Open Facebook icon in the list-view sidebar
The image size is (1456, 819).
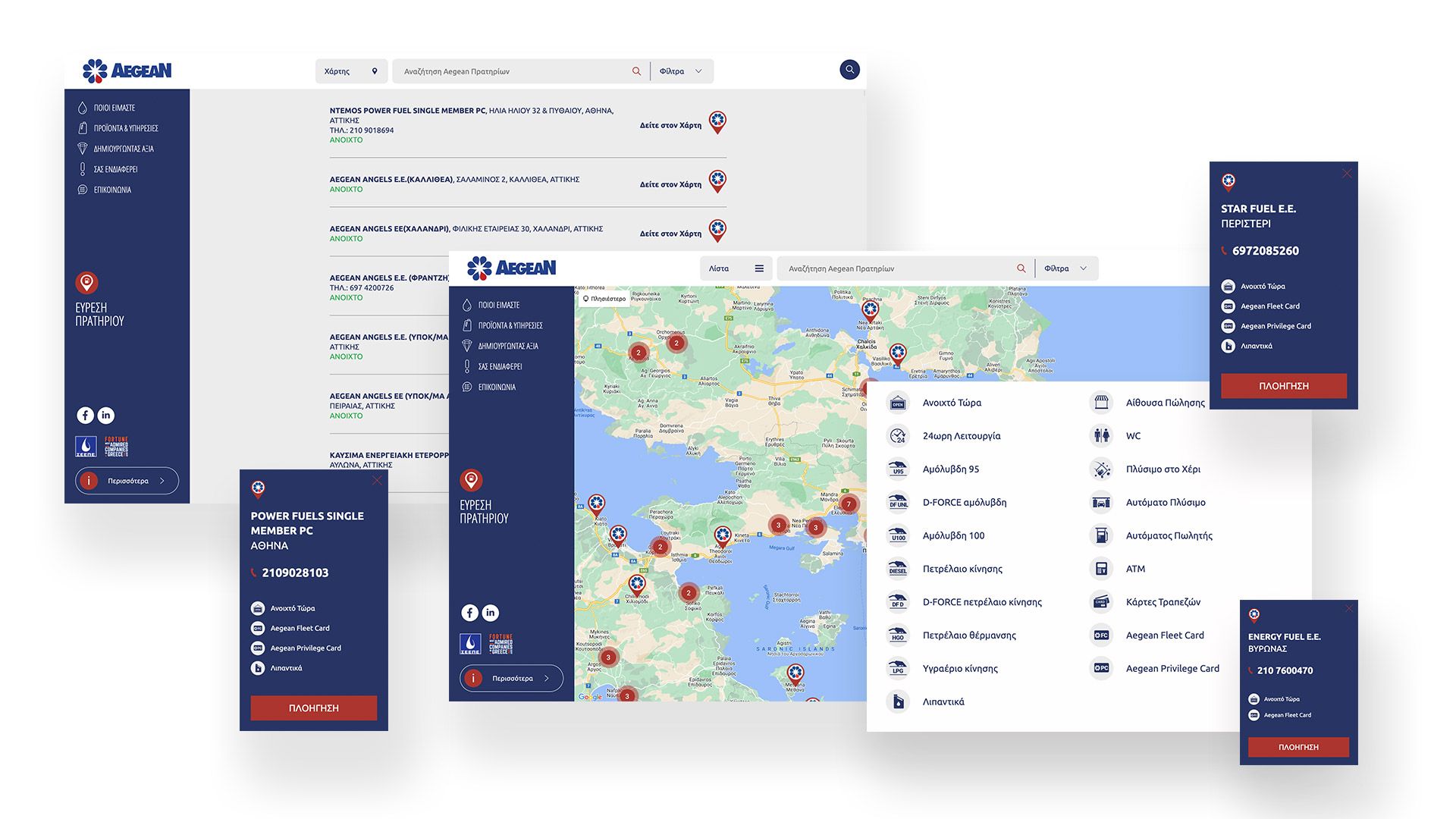[x=85, y=416]
